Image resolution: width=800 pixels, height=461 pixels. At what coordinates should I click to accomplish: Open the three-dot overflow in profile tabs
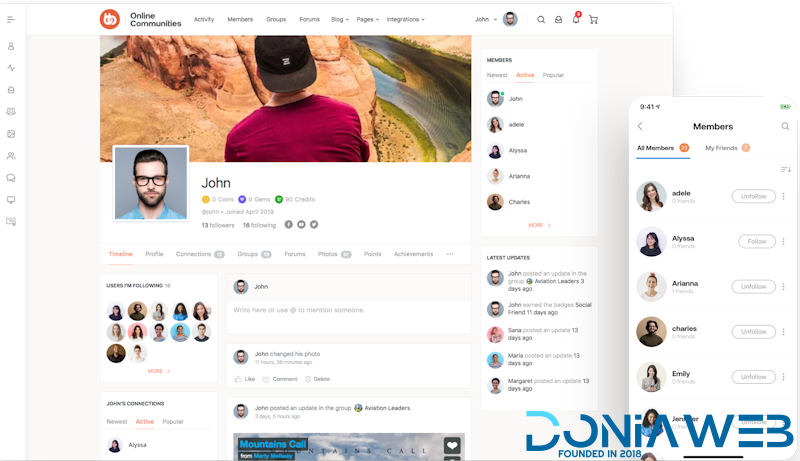(449, 254)
